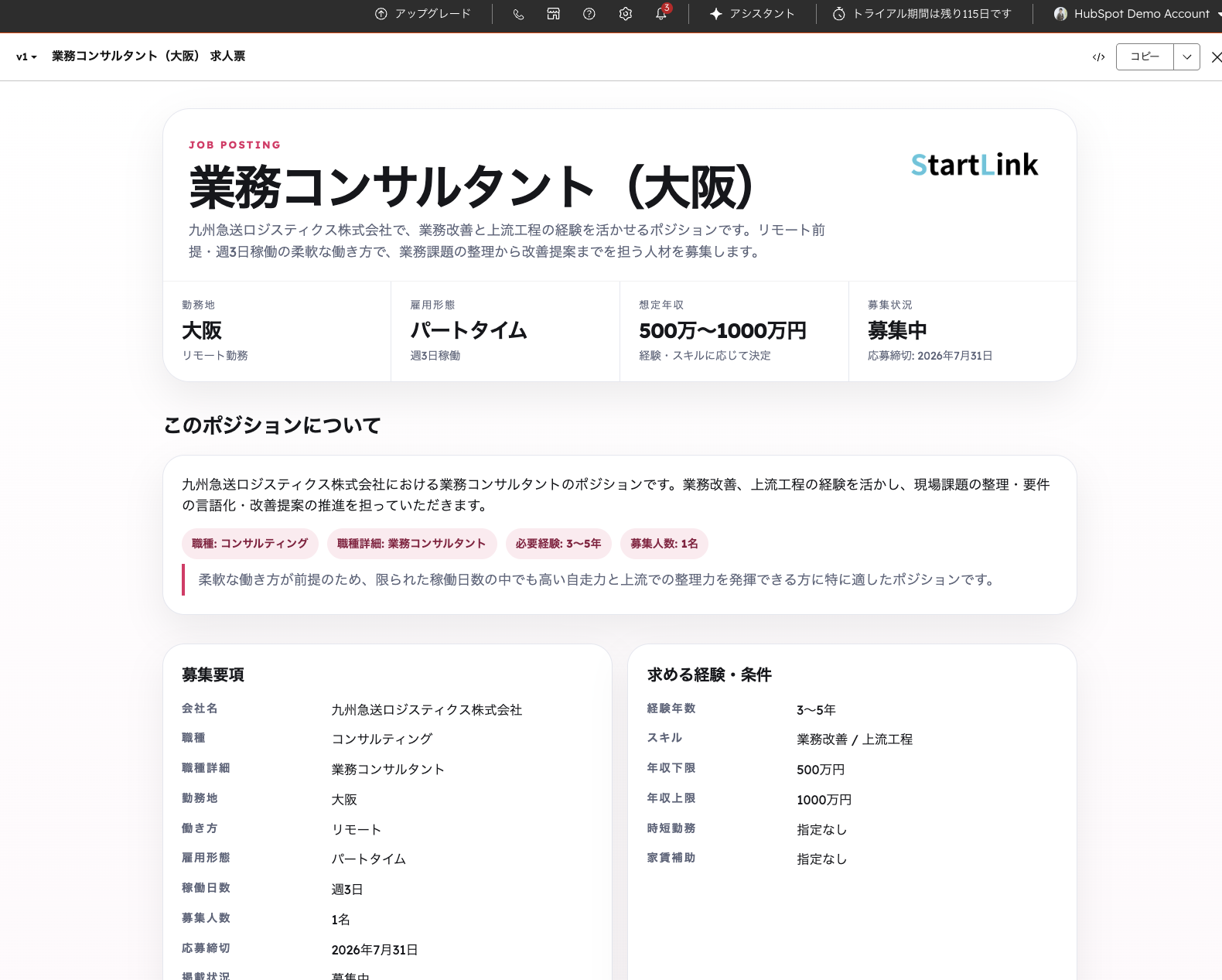Click the JOB POSTING label

235,145
